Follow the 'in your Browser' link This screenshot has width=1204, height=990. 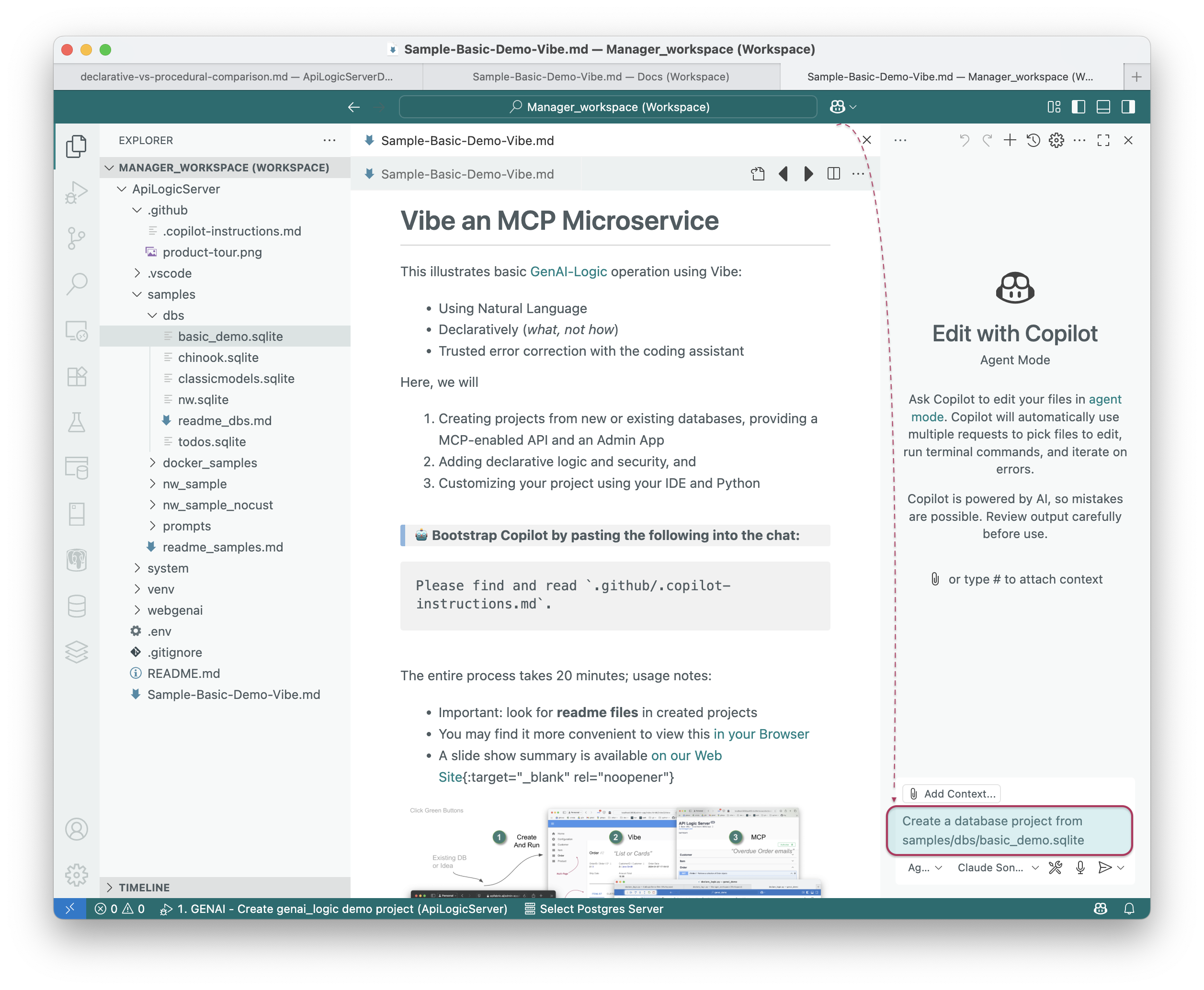point(761,734)
